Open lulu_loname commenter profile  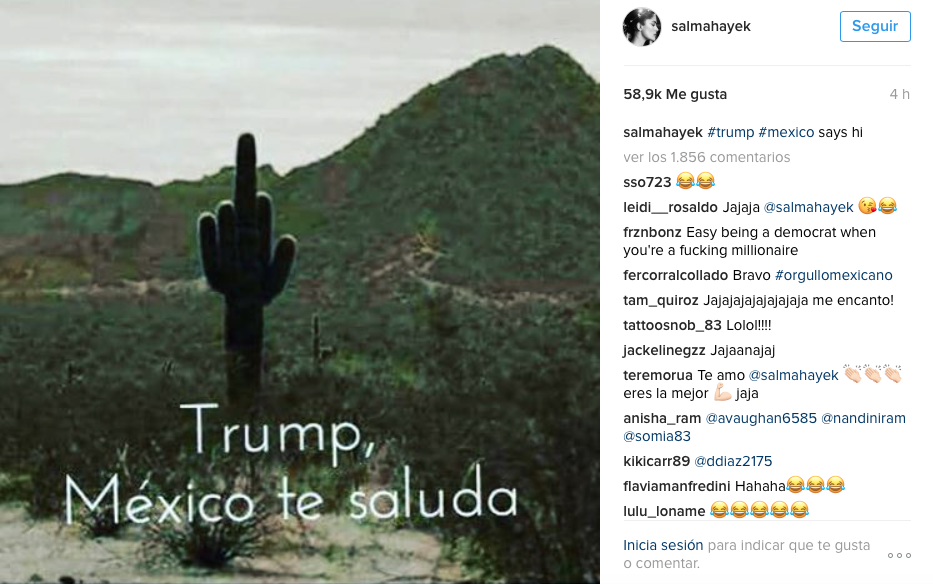[664, 511]
